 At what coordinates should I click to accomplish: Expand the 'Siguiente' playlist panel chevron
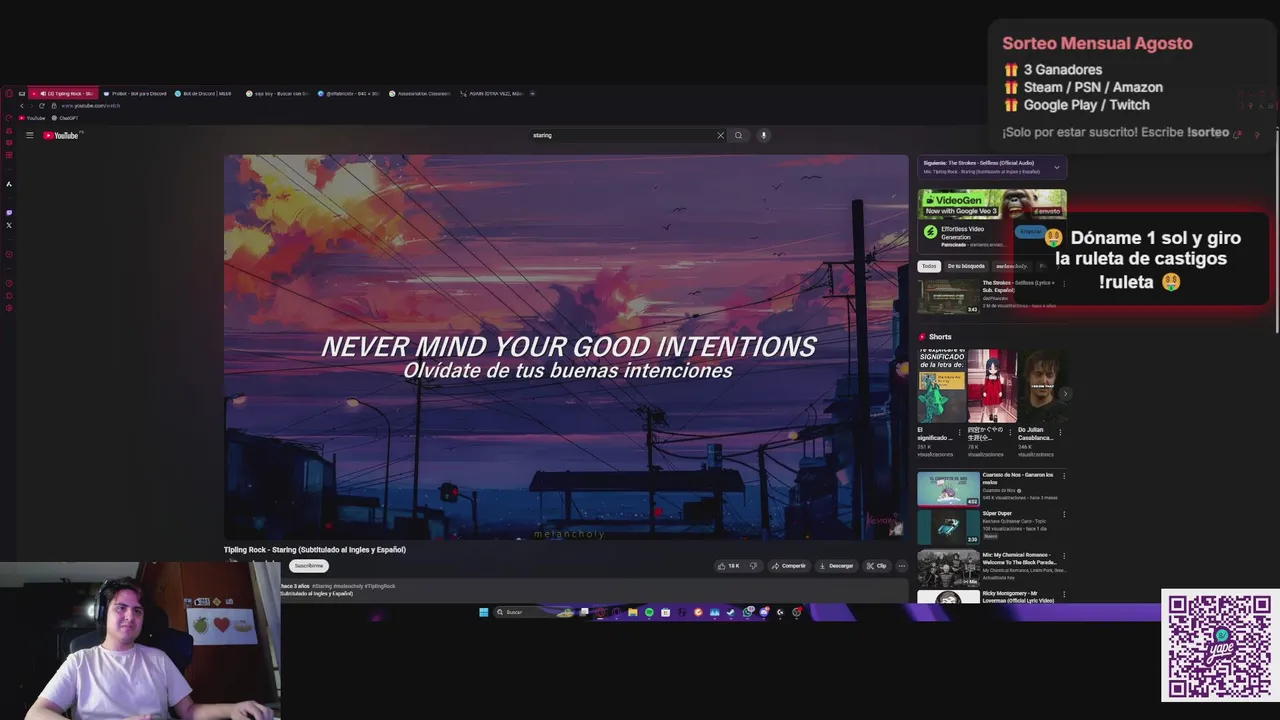pos(1056,167)
